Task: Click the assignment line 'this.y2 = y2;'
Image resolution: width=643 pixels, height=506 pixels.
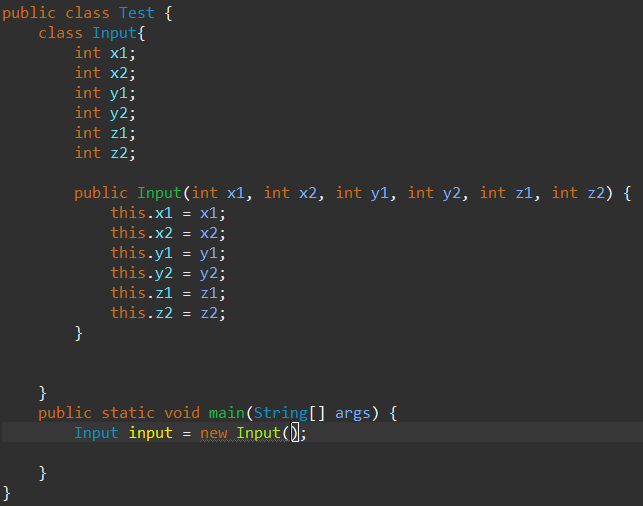Action: coord(168,274)
